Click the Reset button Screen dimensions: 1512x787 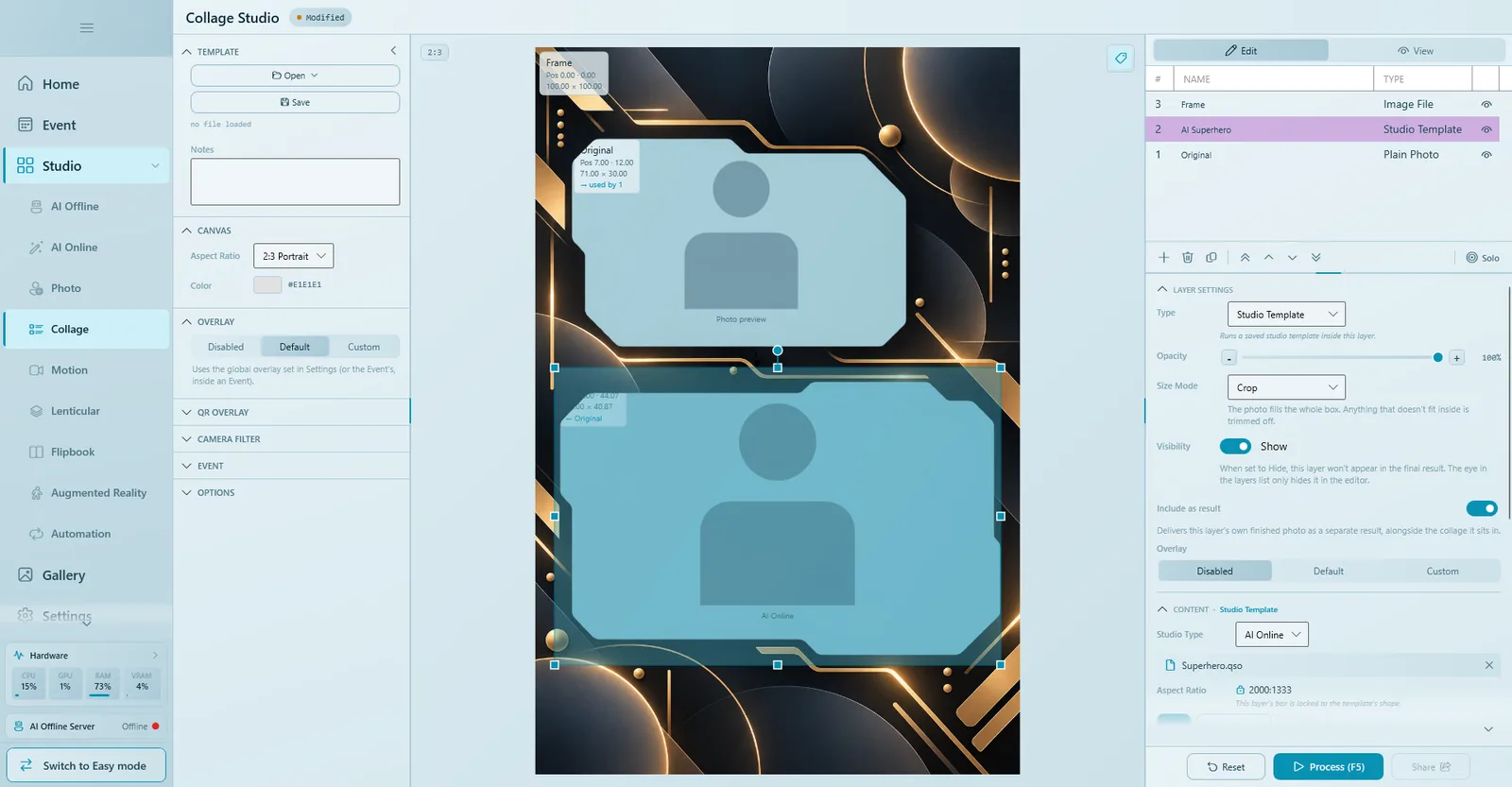(1226, 766)
